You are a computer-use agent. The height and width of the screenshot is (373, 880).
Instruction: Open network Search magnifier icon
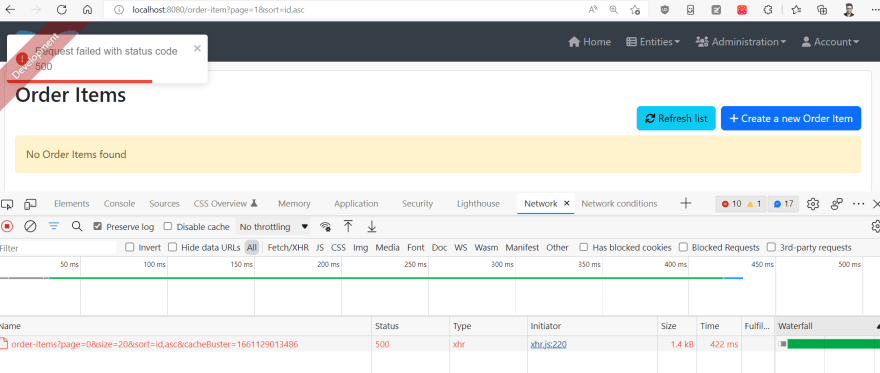(77, 226)
